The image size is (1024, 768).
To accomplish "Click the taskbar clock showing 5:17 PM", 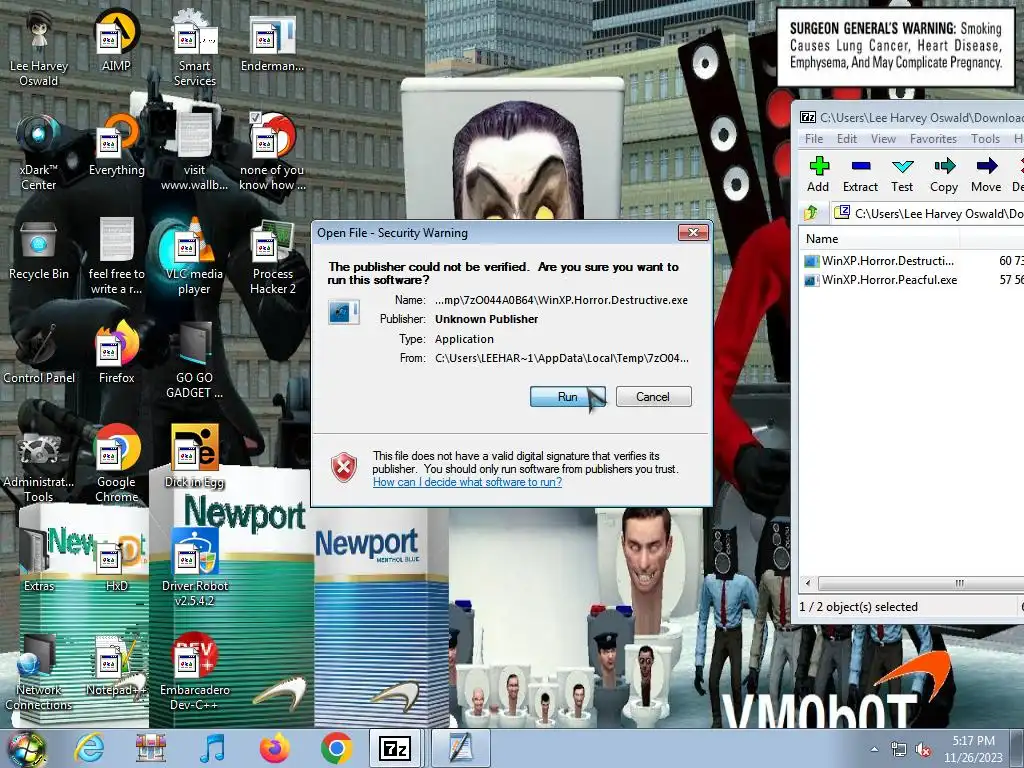I will click(973, 749).
